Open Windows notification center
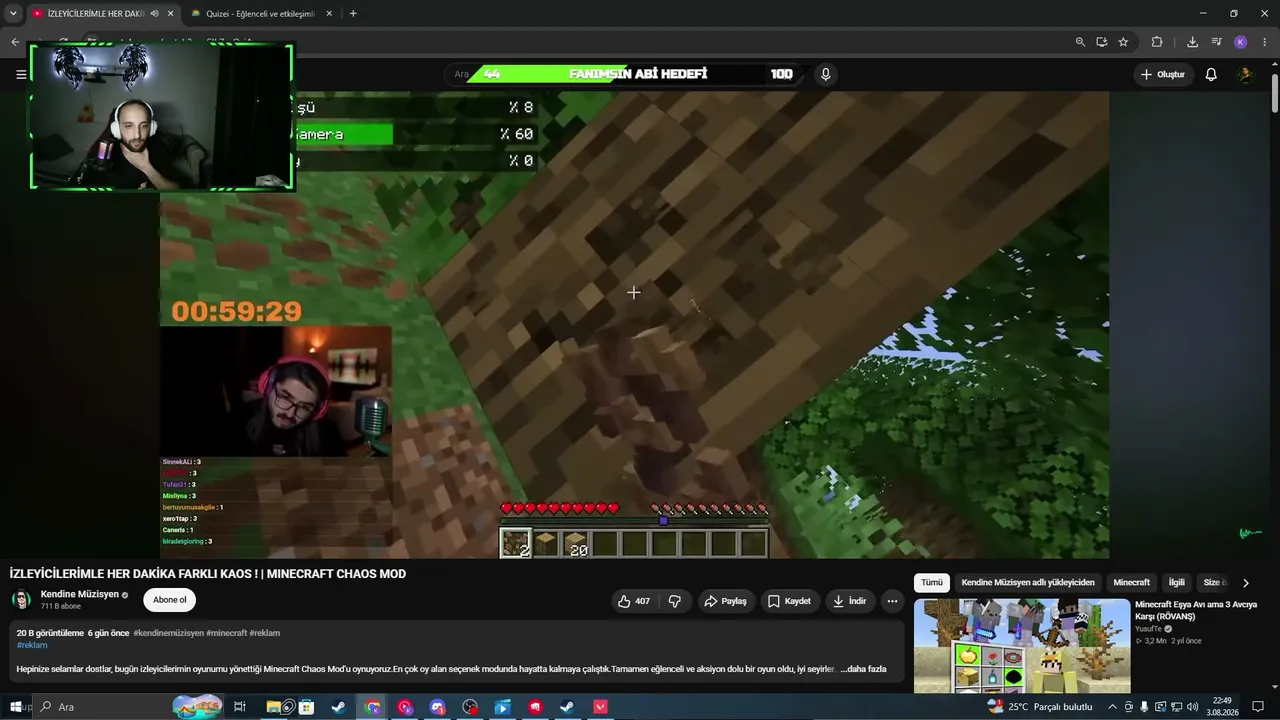 pyautogui.click(x=1258, y=707)
